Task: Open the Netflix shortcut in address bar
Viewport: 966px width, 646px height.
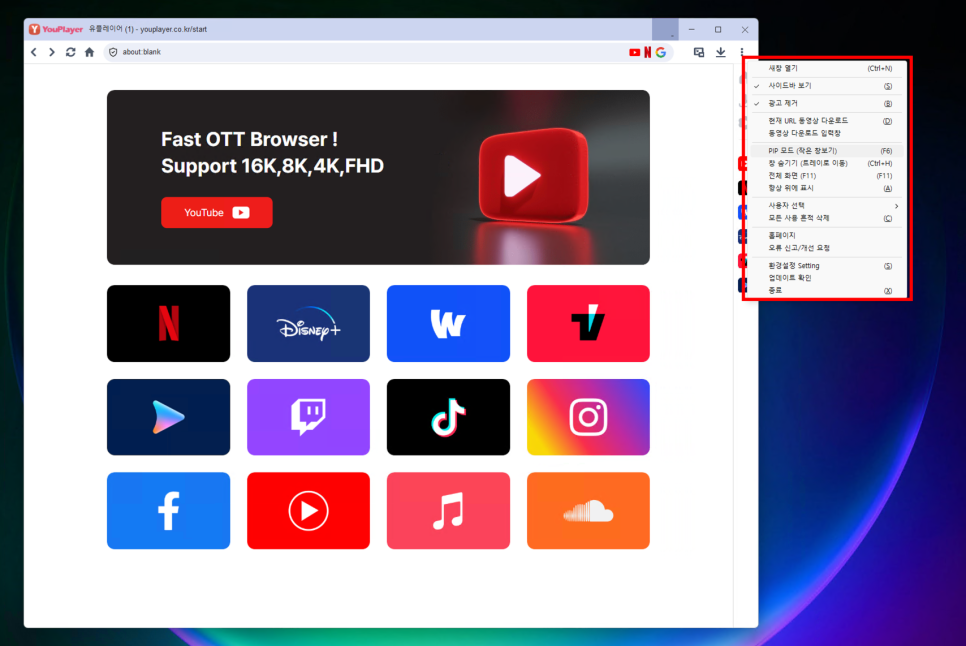Action: point(647,52)
